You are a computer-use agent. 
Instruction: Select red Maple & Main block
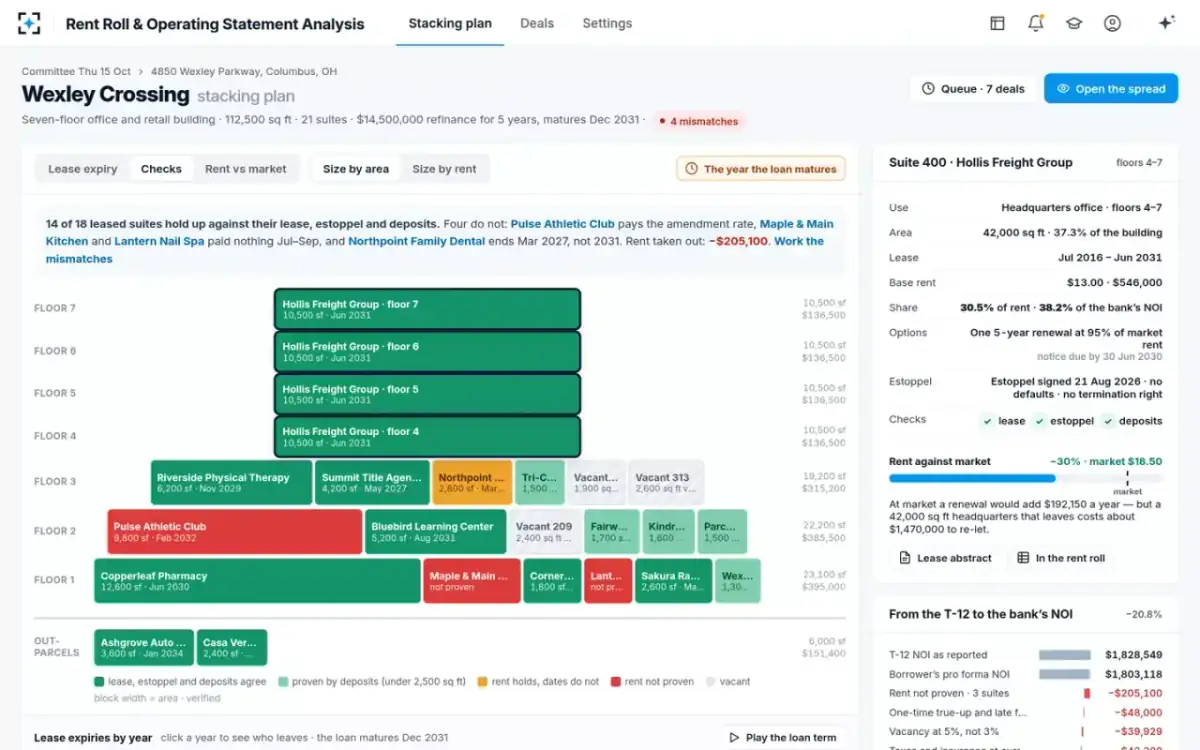tap(472, 581)
